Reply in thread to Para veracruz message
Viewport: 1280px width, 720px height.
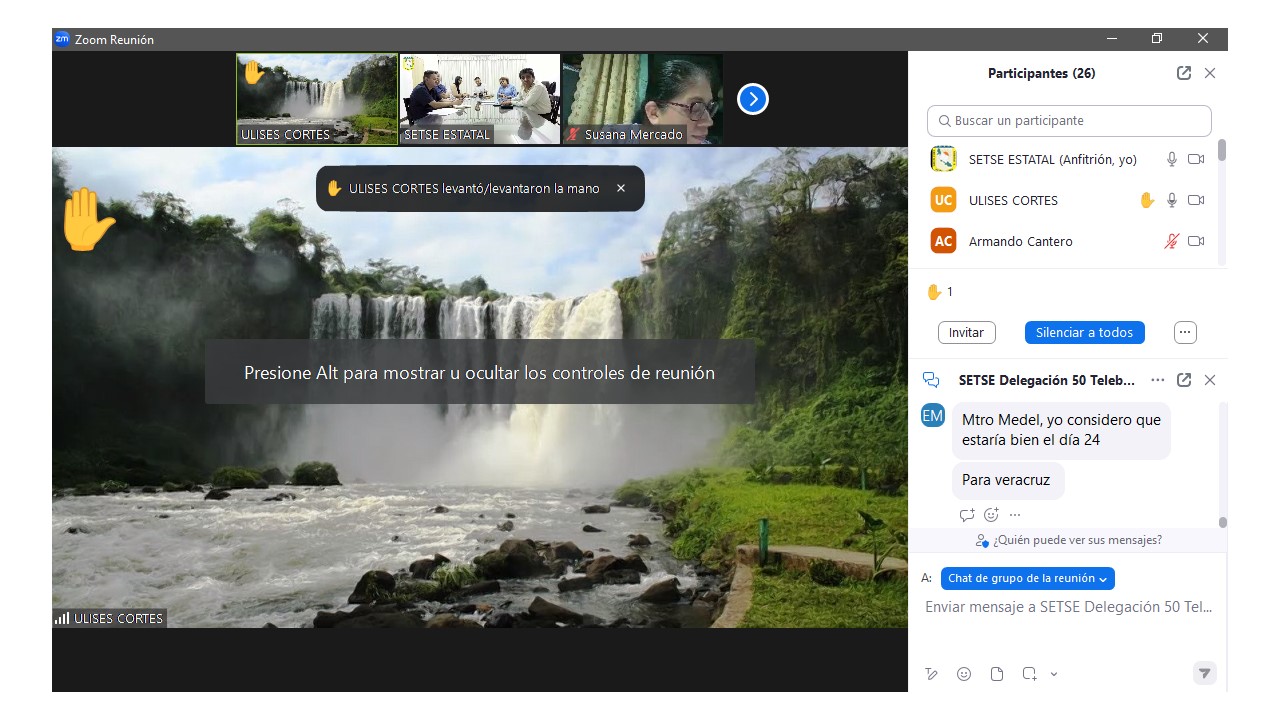tap(967, 515)
